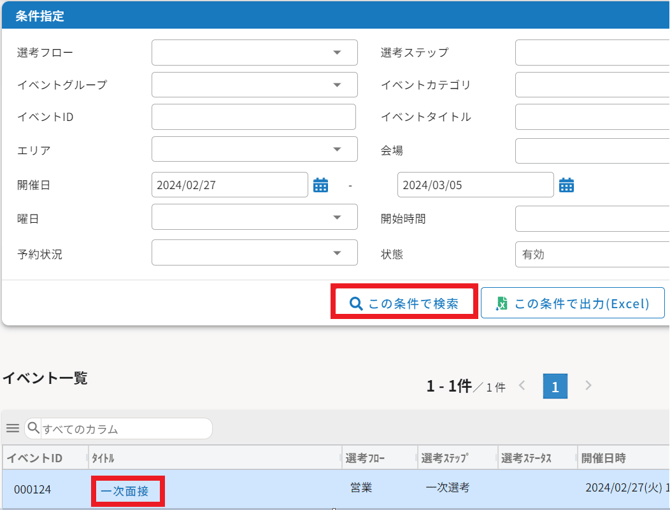Open the start date calendar picker
Viewport: 670px width, 510px height.
(x=321, y=185)
